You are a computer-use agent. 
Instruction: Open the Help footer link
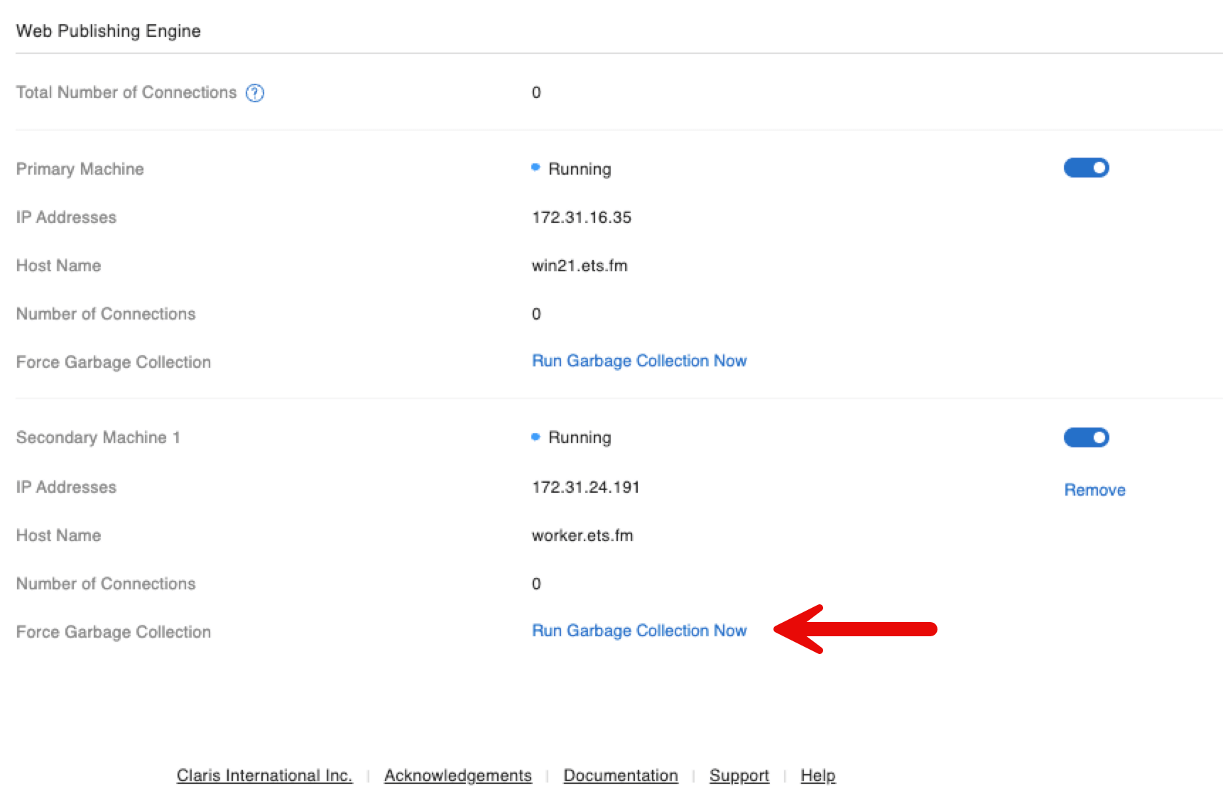click(818, 776)
